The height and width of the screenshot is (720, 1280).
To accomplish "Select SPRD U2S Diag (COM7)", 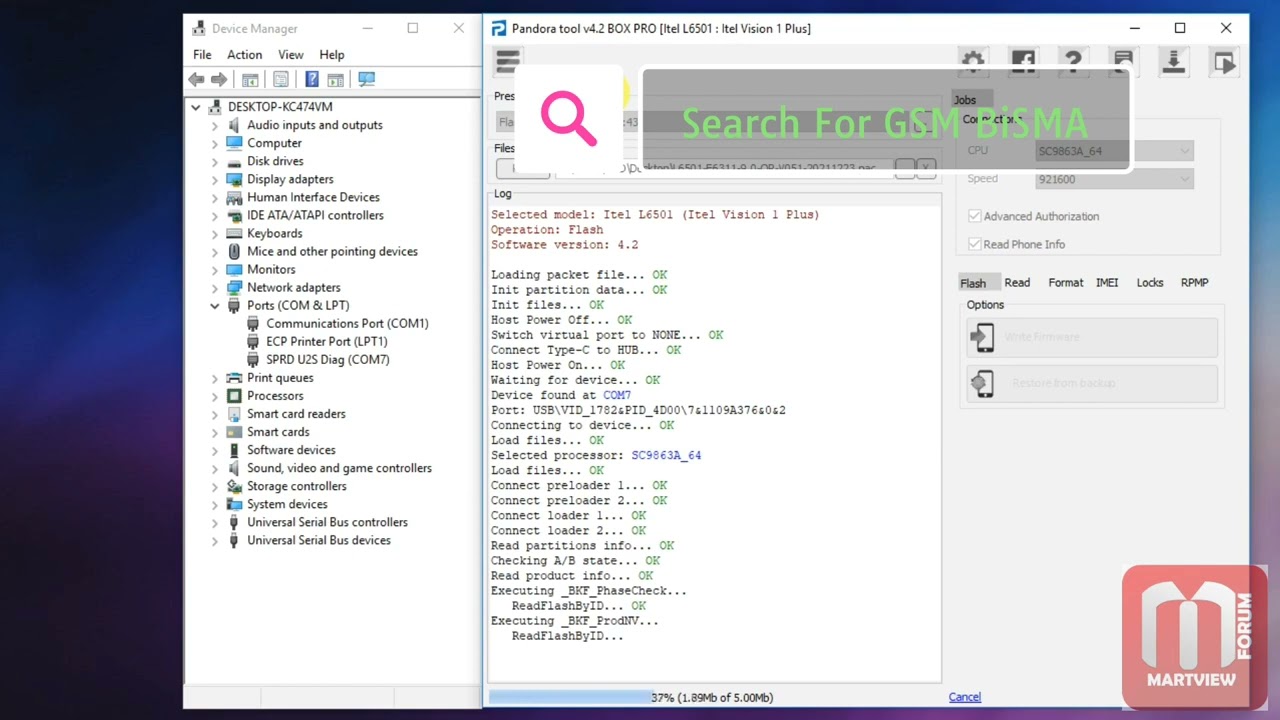I will tap(328, 360).
